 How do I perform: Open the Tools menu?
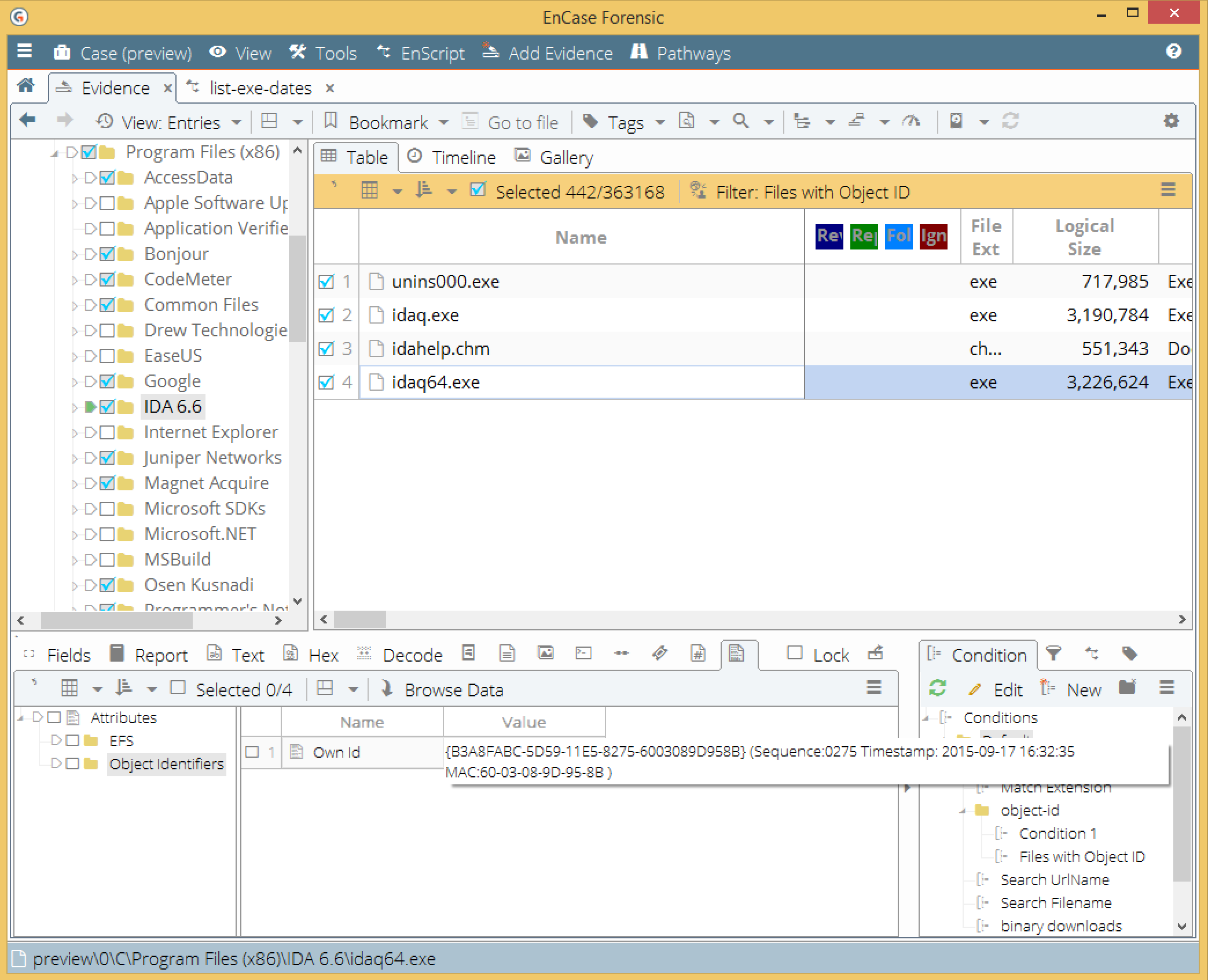coord(323,53)
